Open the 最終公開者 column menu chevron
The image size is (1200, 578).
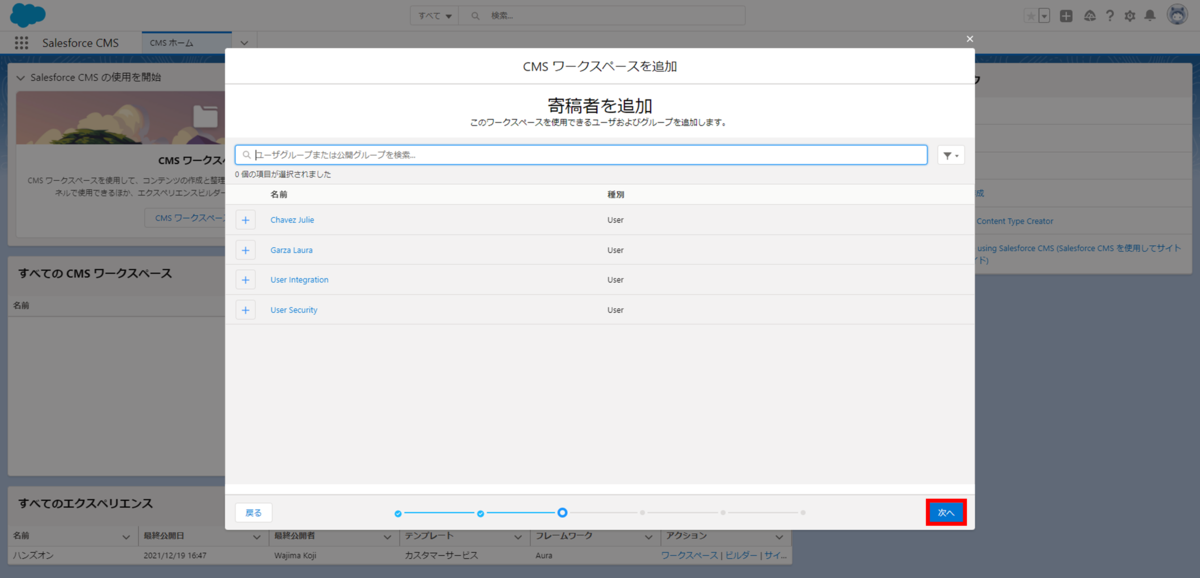pyautogui.click(x=388, y=536)
